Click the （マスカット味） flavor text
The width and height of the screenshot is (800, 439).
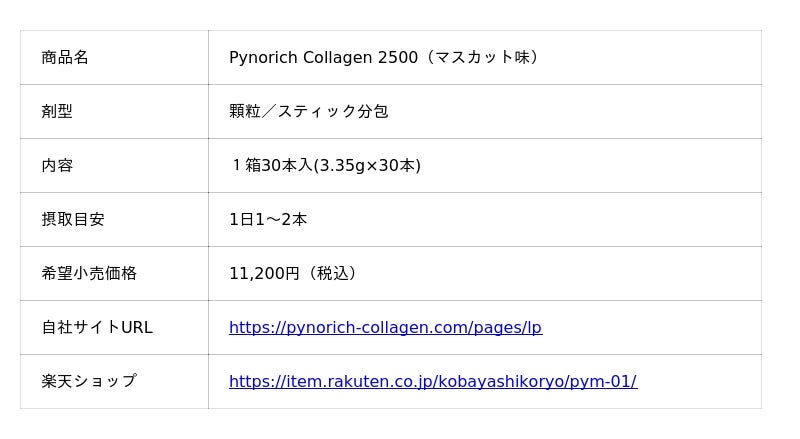click(x=482, y=57)
